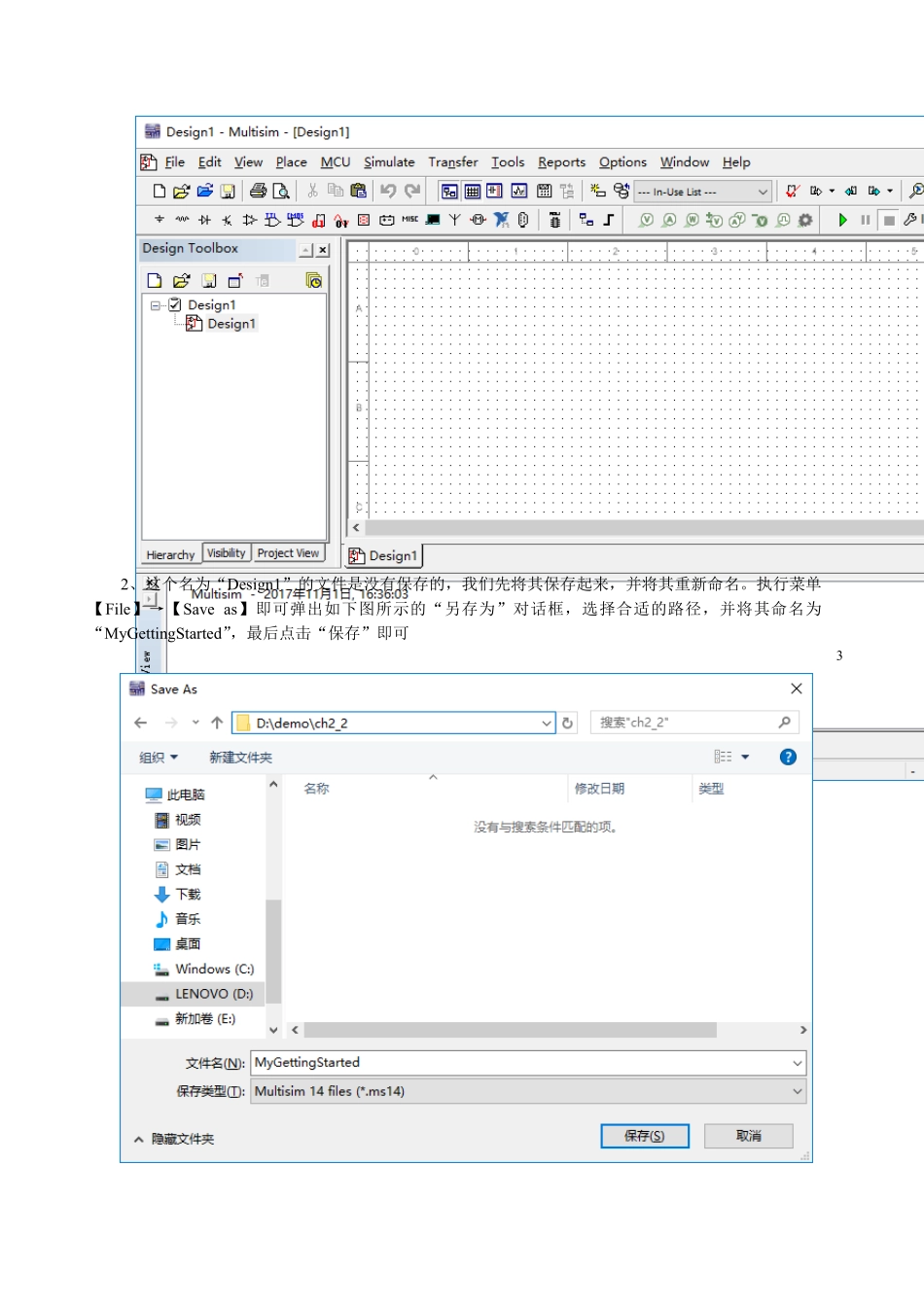The height and width of the screenshot is (1307, 924).
Task: Select 此电脑 in navigation pane
Action: (x=175, y=795)
